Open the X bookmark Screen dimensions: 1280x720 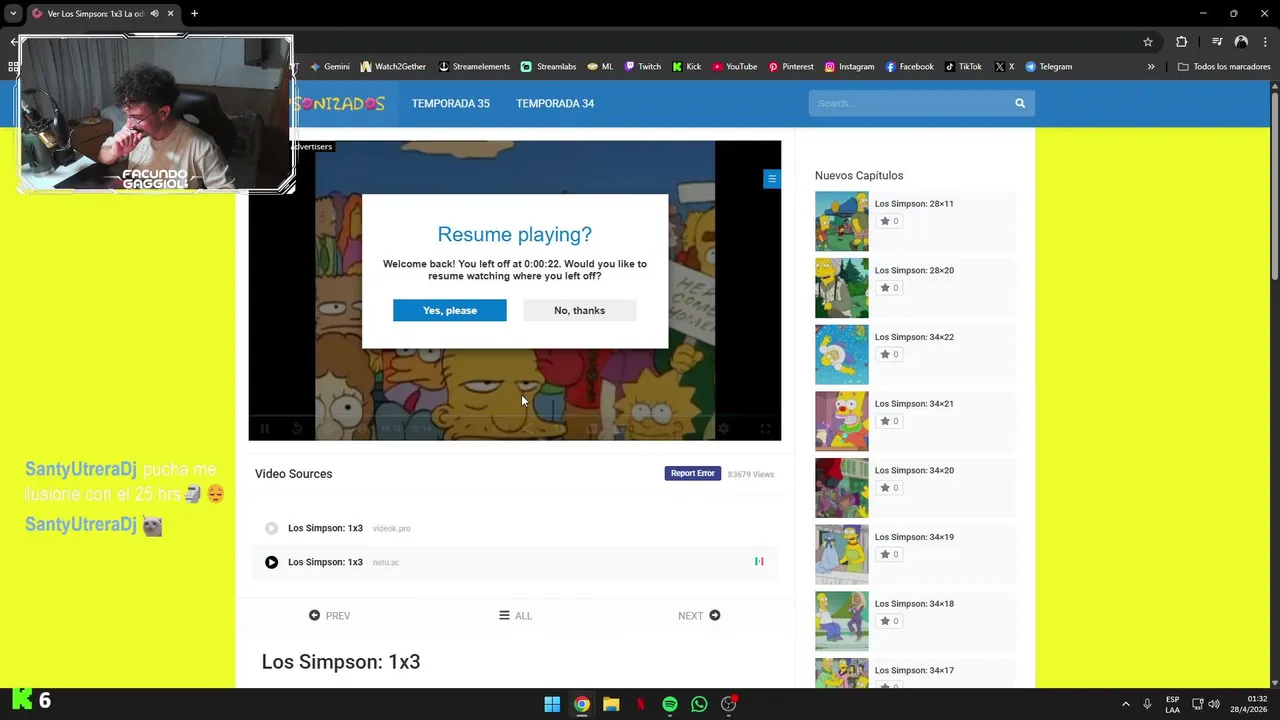click(x=1004, y=67)
